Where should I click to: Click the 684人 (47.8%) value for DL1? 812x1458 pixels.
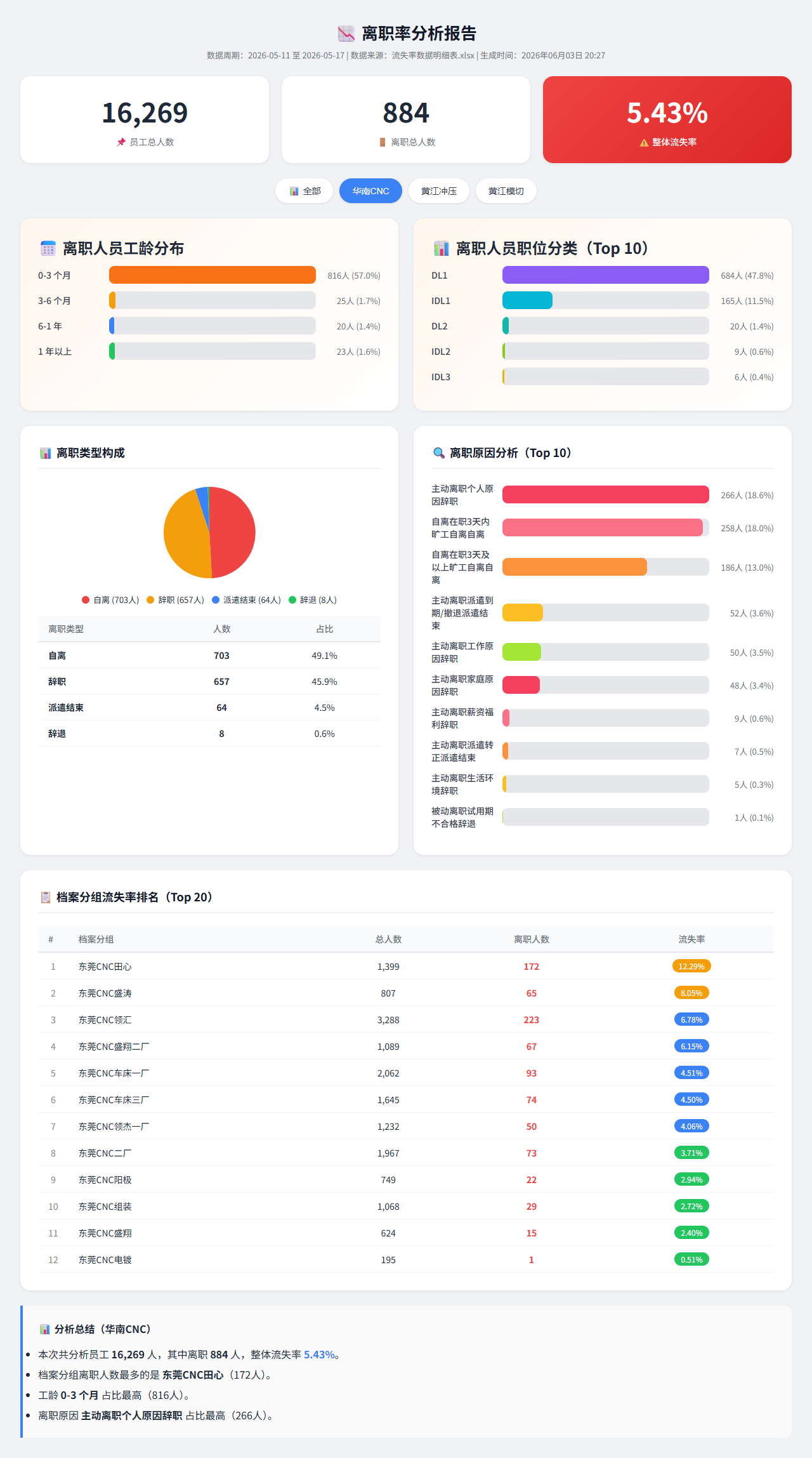[747, 275]
